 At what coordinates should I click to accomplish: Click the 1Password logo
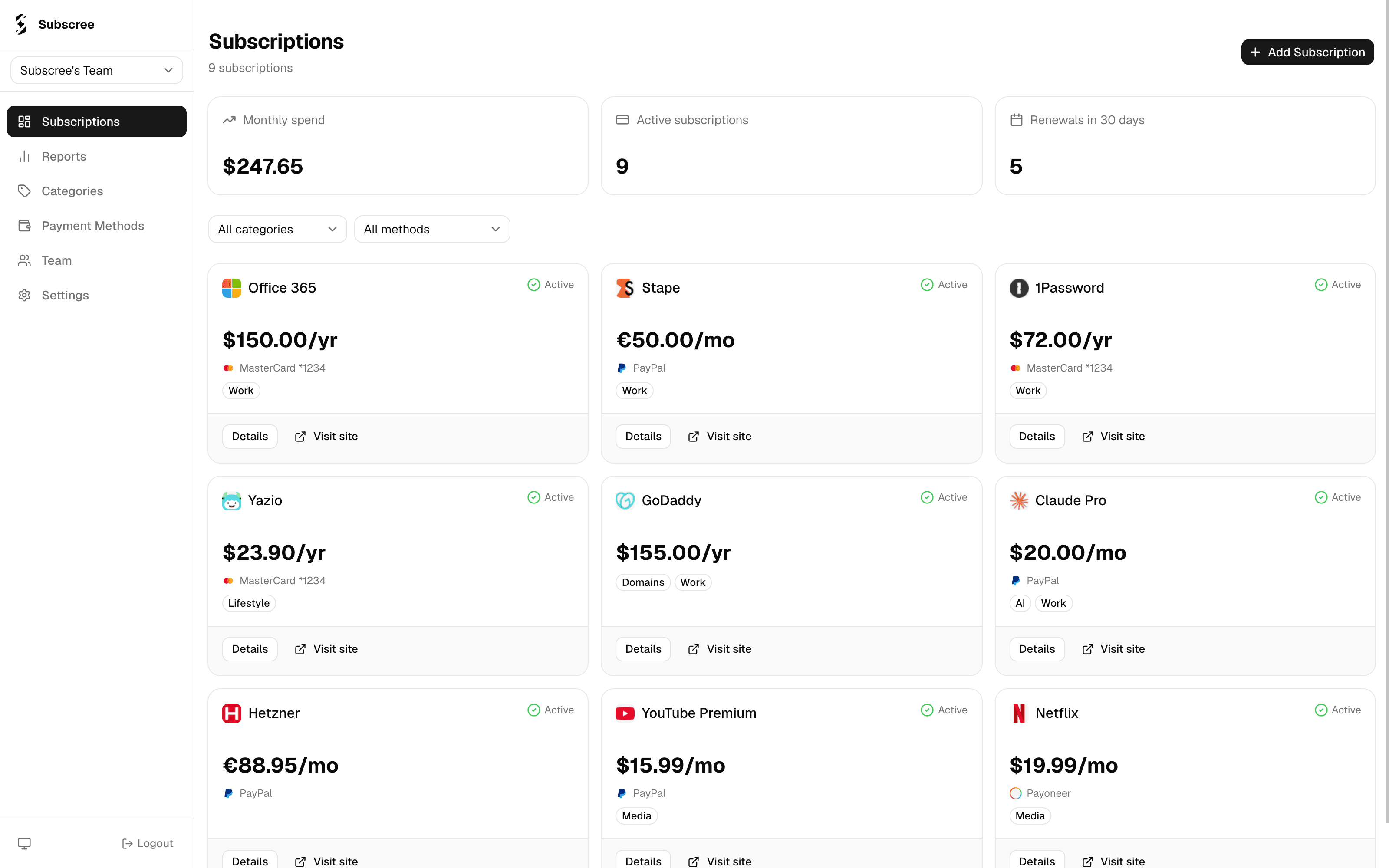pos(1019,288)
